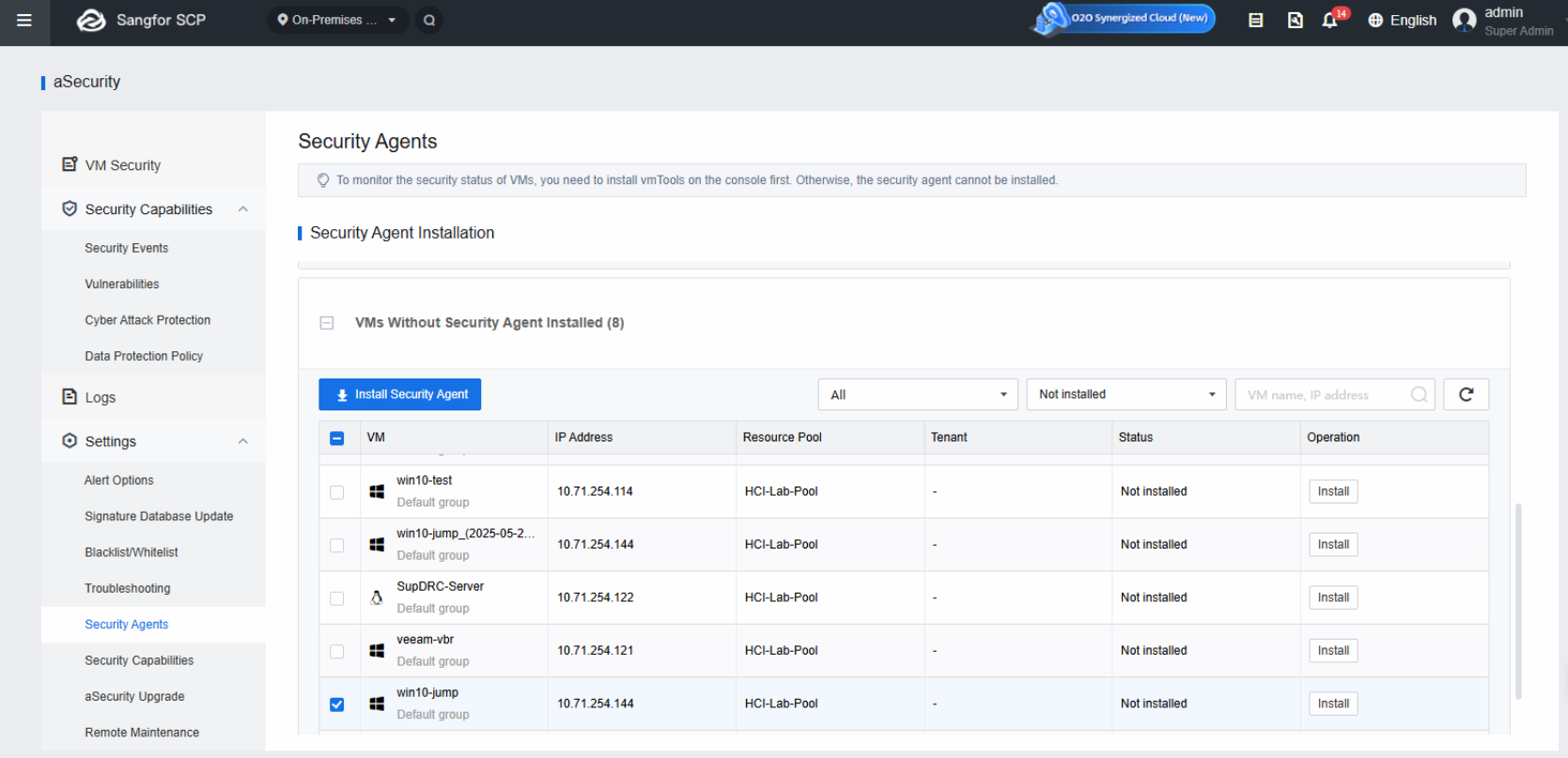Check the win10-jump_(2025-05-2... row checkbox
Viewport: 1568px width, 758px height.
tap(337, 546)
